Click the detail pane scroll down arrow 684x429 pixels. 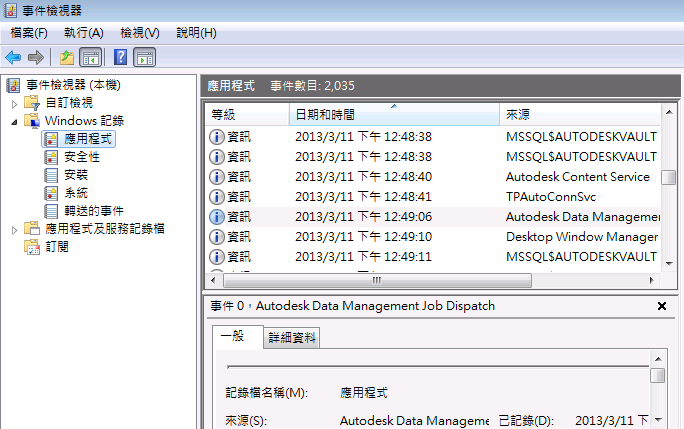(658, 420)
